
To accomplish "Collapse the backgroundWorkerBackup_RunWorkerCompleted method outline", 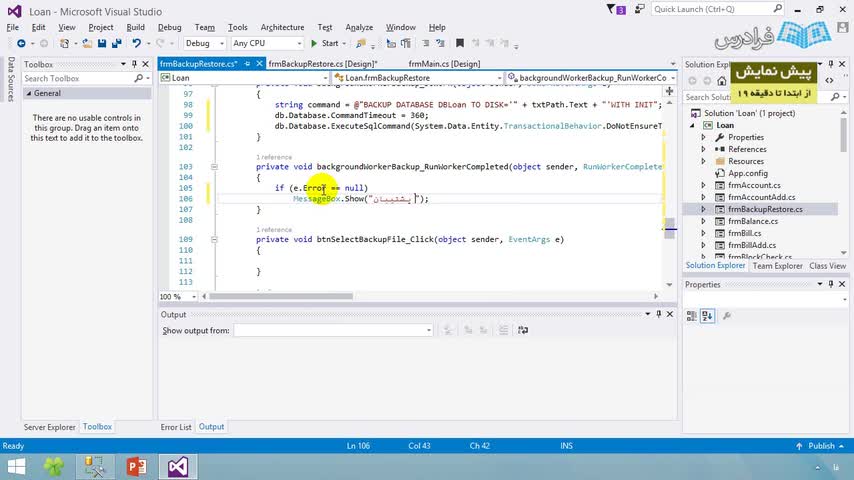I will tap(214, 167).
